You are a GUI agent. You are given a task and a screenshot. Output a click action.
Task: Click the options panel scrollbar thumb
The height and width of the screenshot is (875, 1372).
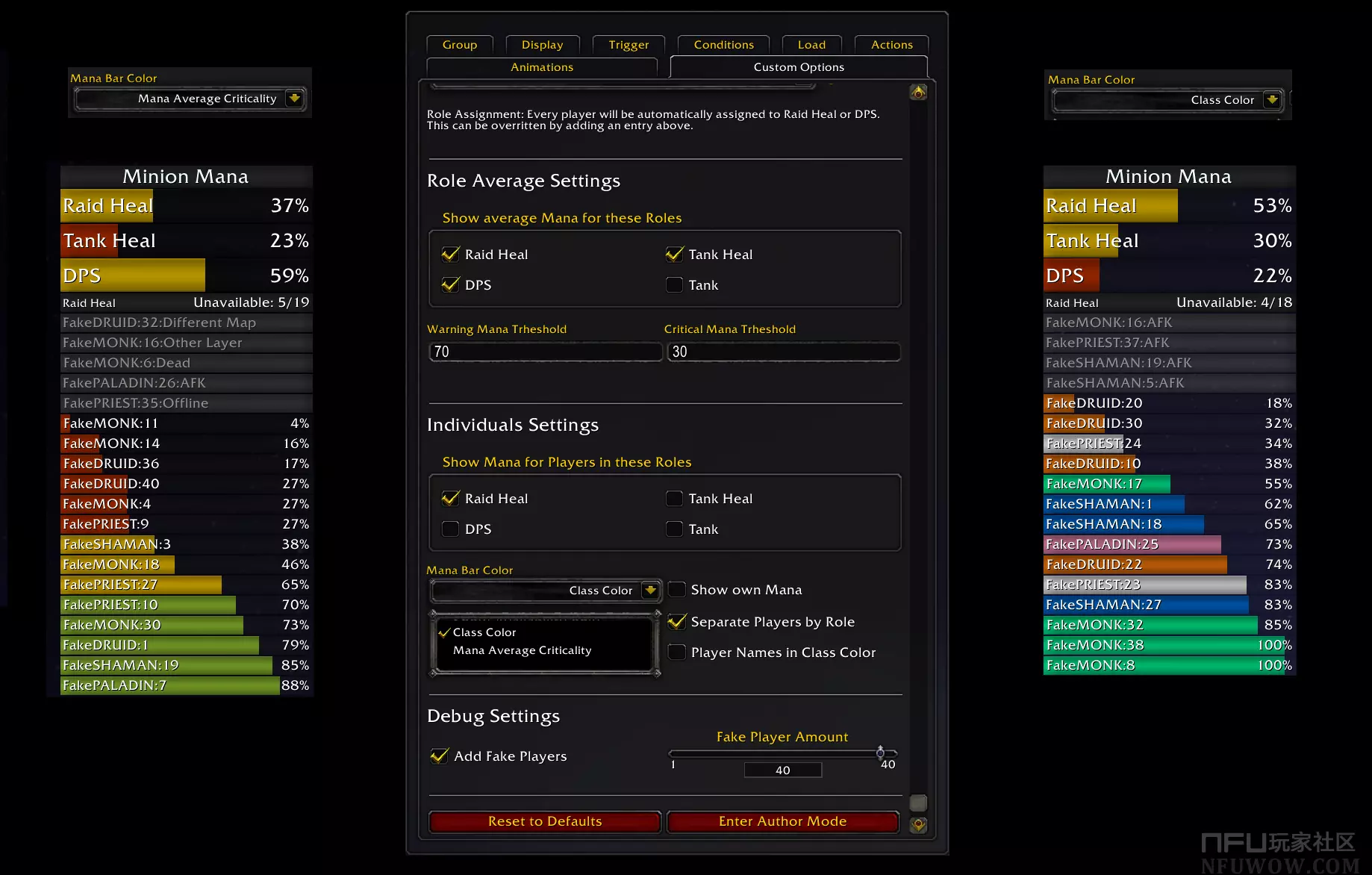[918, 803]
